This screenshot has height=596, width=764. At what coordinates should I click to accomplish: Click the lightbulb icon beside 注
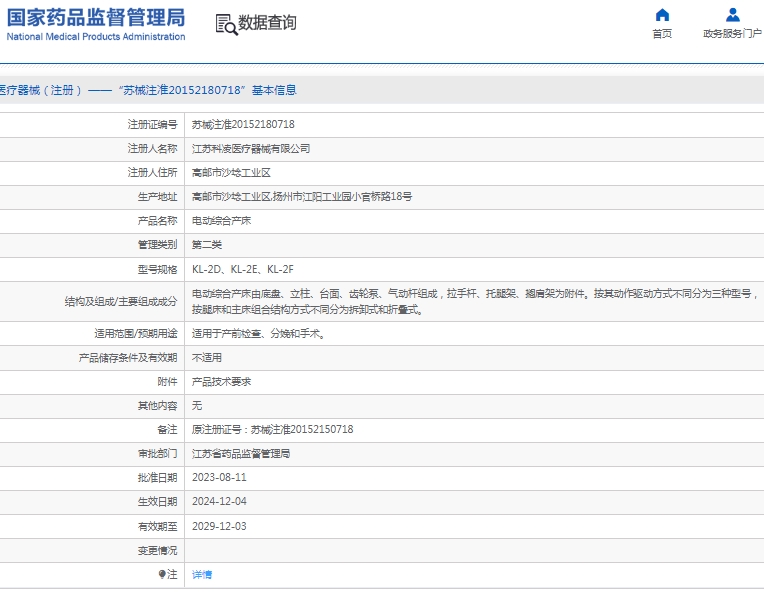162,574
